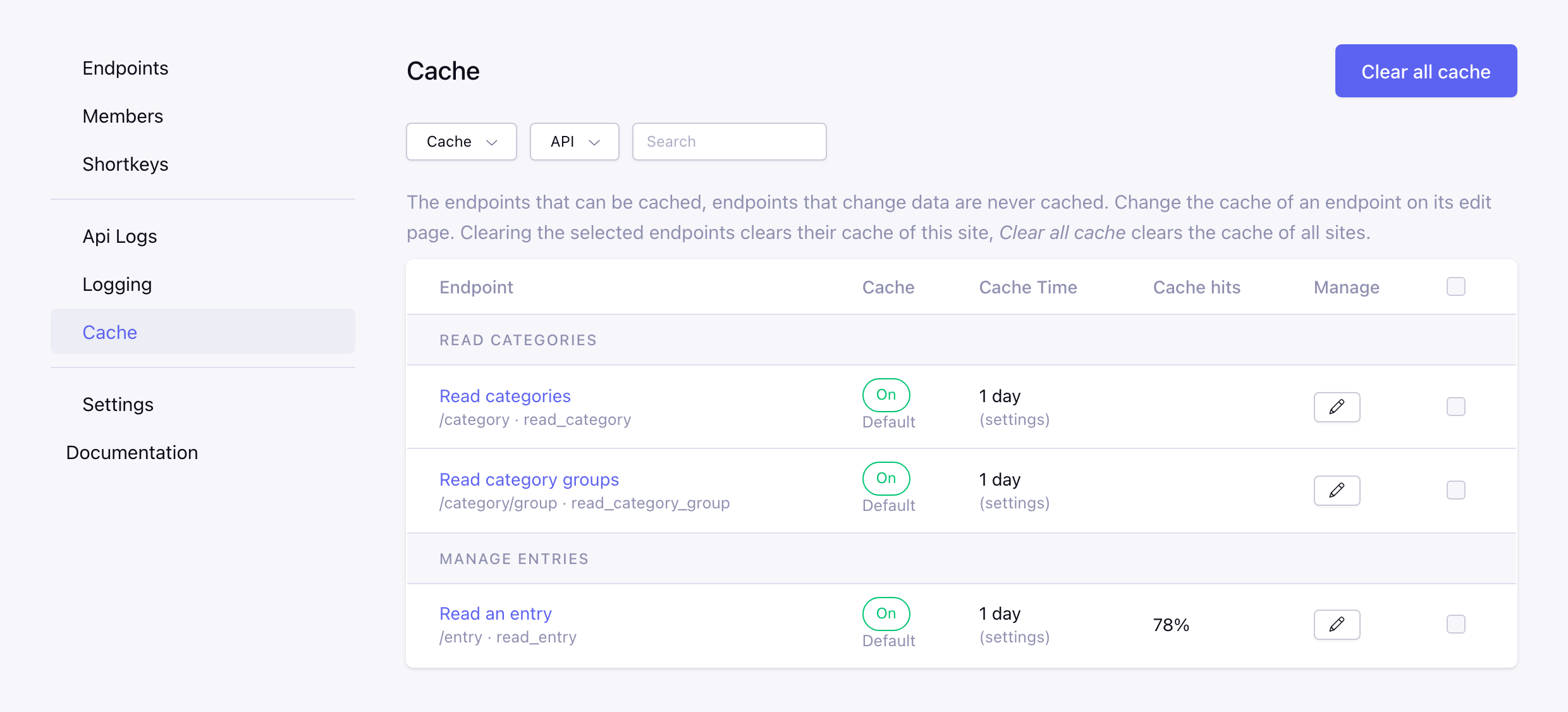Expand the API filter dropdown

(574, 142)
